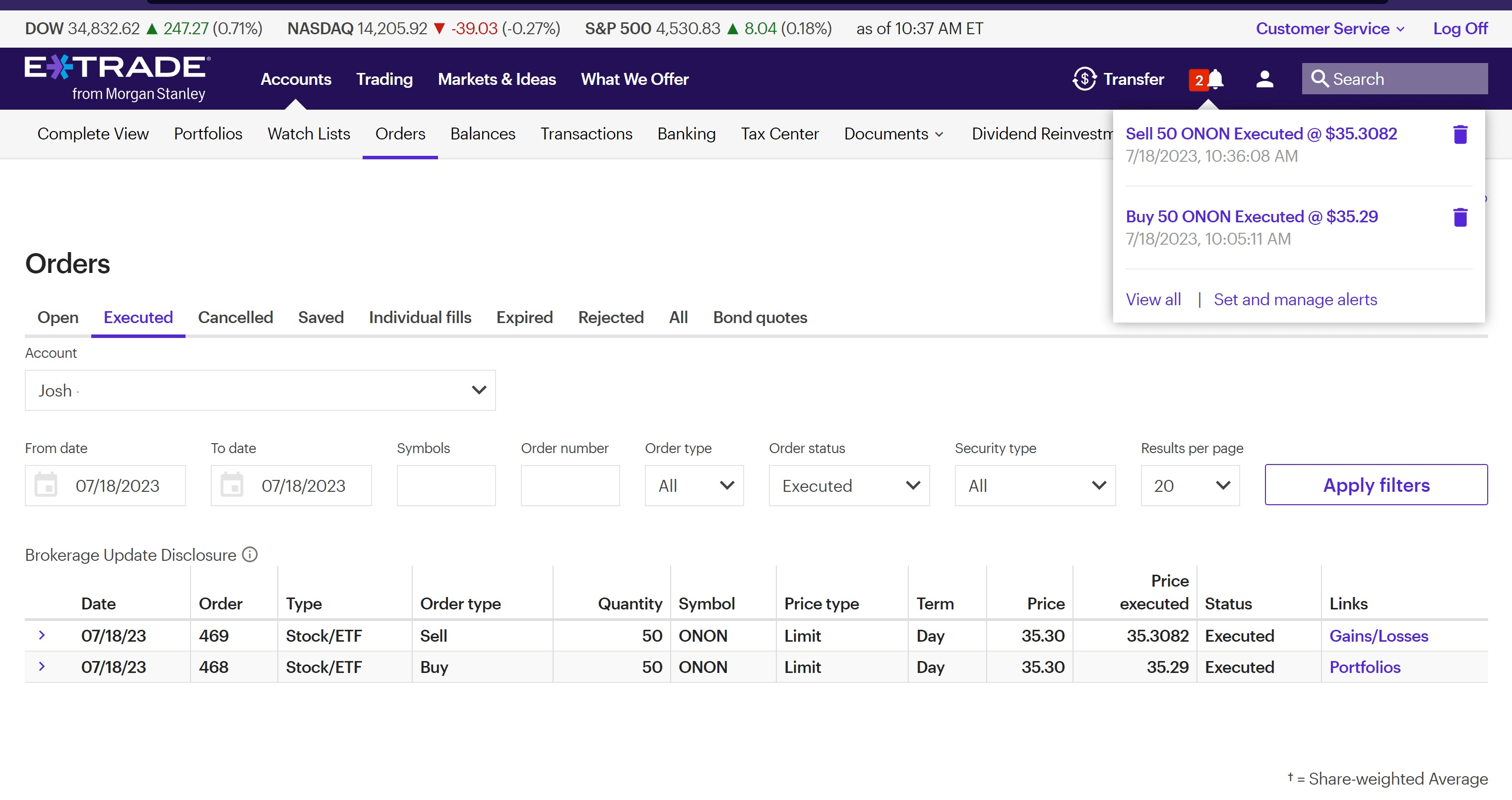Expand order 469 row details
The width and height of the screenshot is (1512, 800).
42,635
